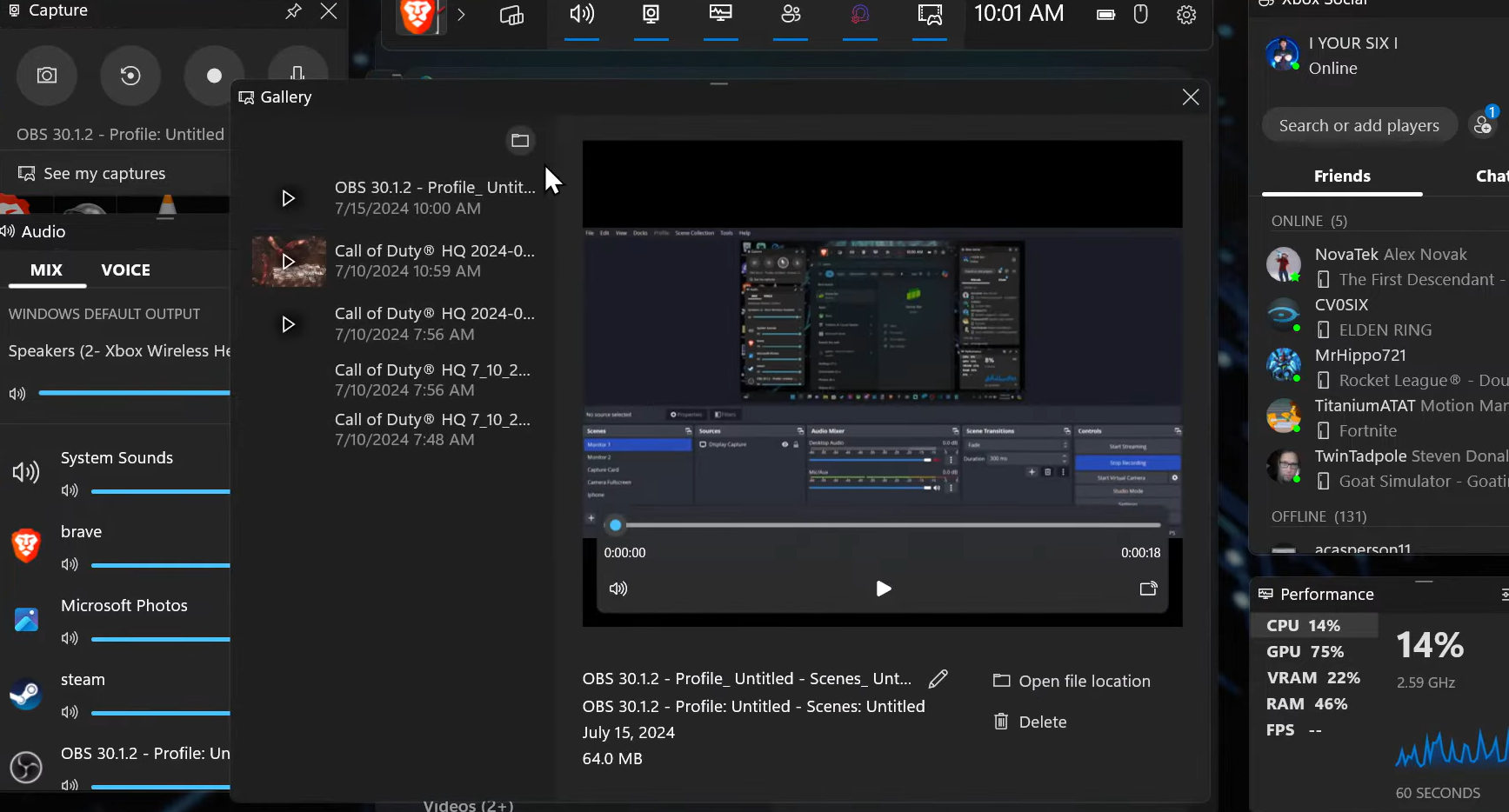Viewport: 1509px width, 812px height.
Task: Click the video playback seek slider
Action: [887, 525]
